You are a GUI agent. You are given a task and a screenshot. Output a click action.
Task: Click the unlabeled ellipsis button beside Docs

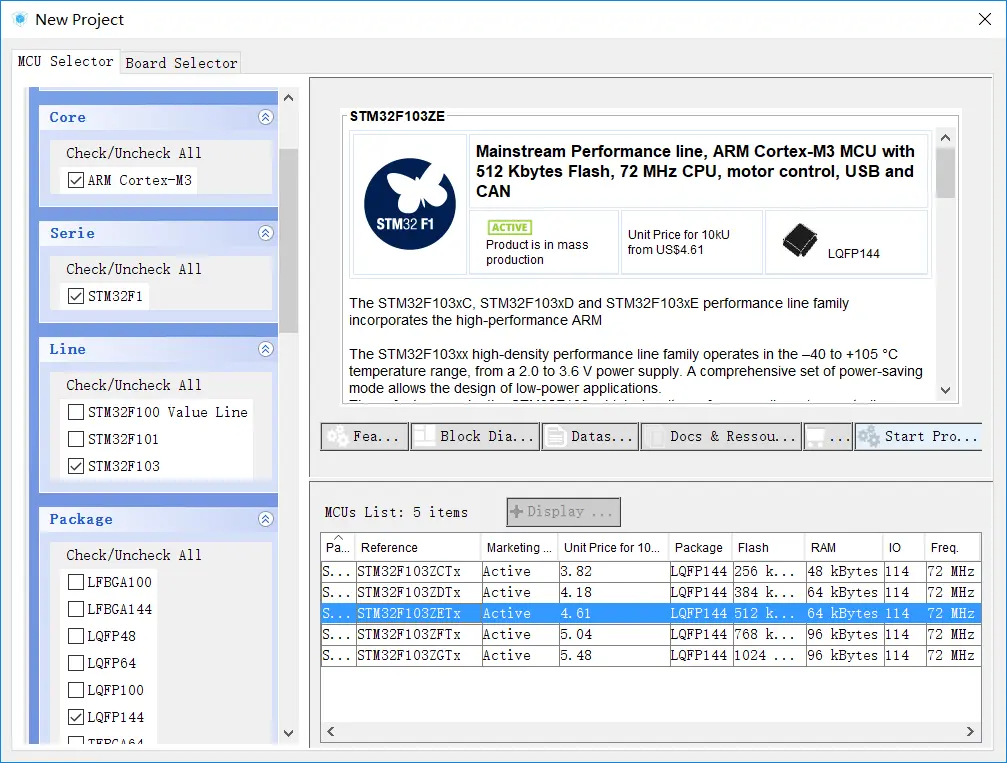tap(828, 437)
